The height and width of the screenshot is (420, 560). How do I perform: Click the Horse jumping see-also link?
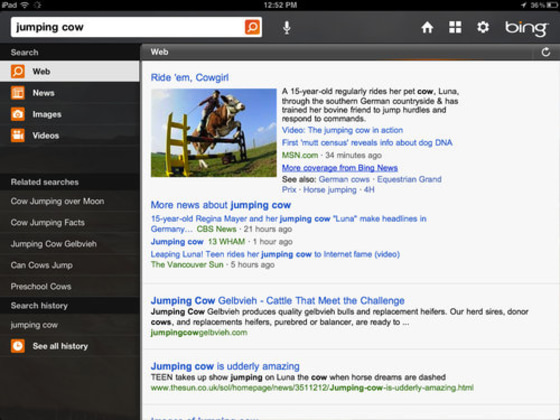[x=330, y=190]
